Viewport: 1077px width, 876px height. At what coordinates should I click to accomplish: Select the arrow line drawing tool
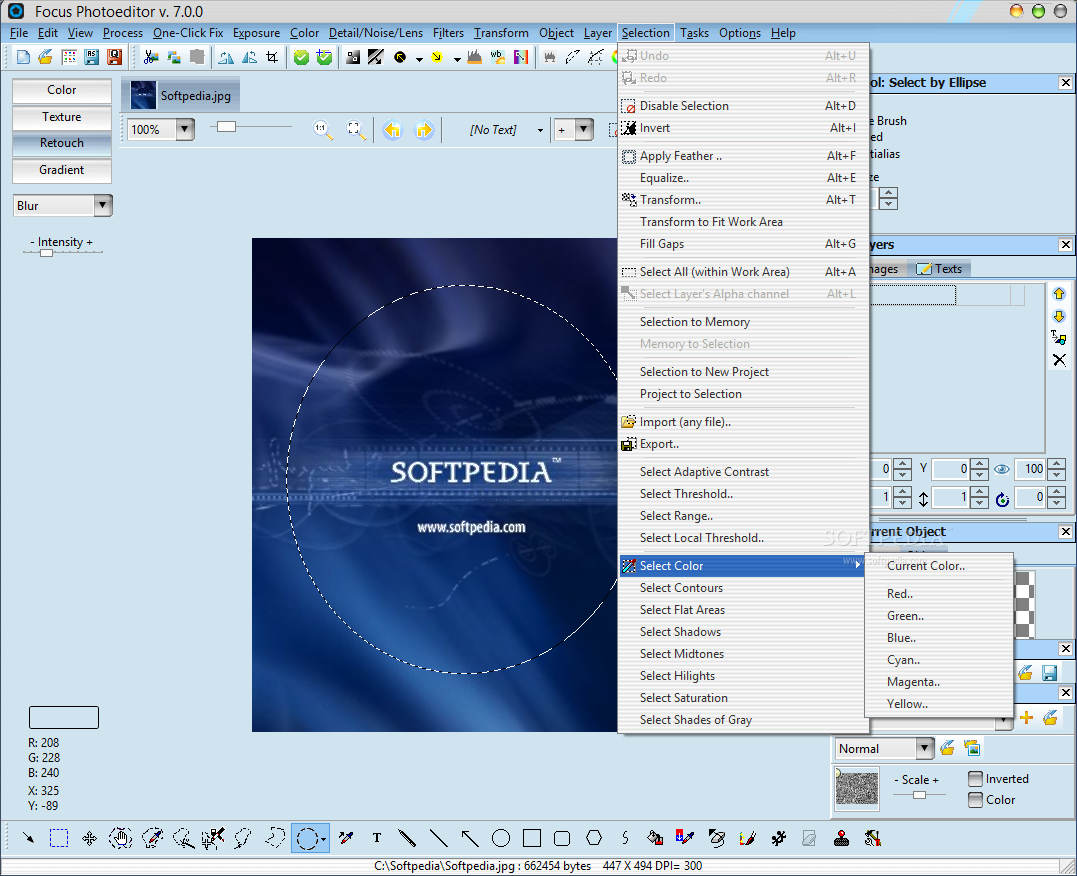(x=470, y=838)
